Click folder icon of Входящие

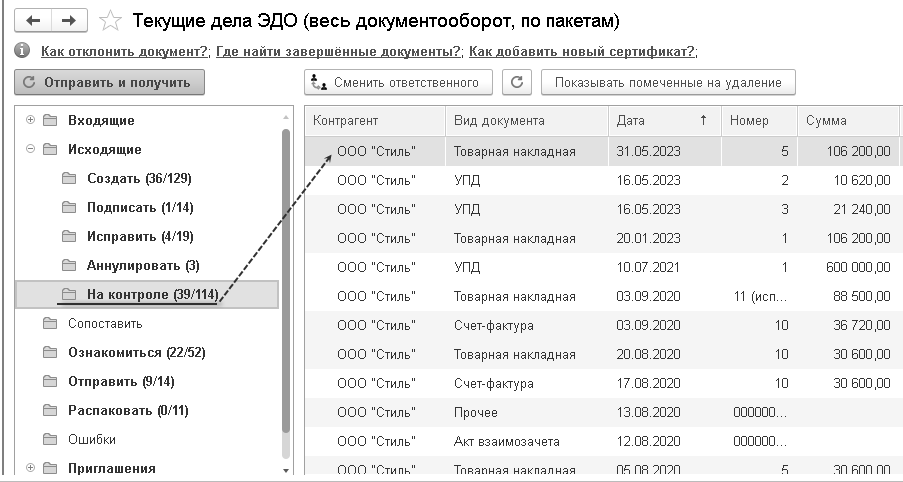click(x=50, y=120)
